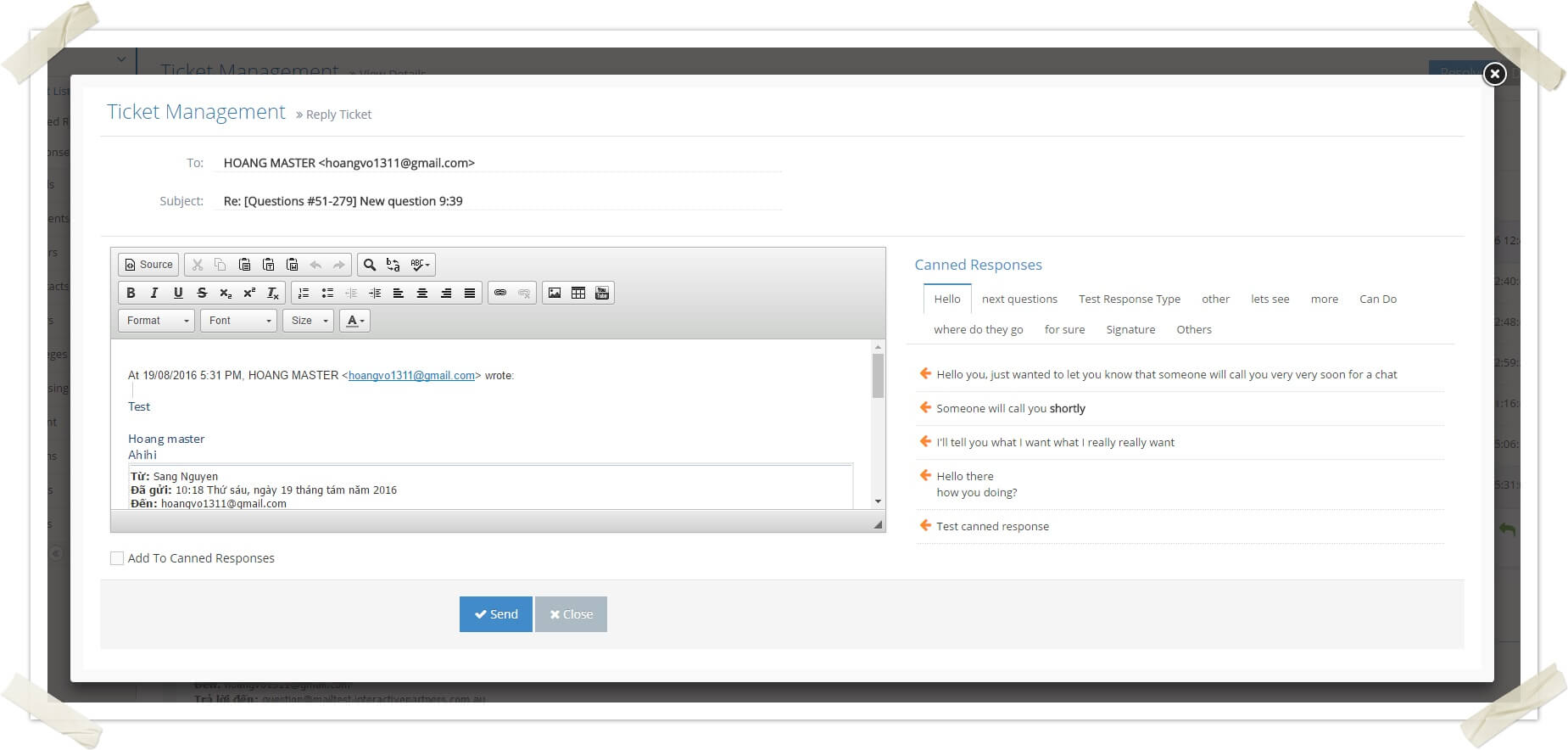
Task: Click the Increase Indent icon
Action: pos(375,293)
